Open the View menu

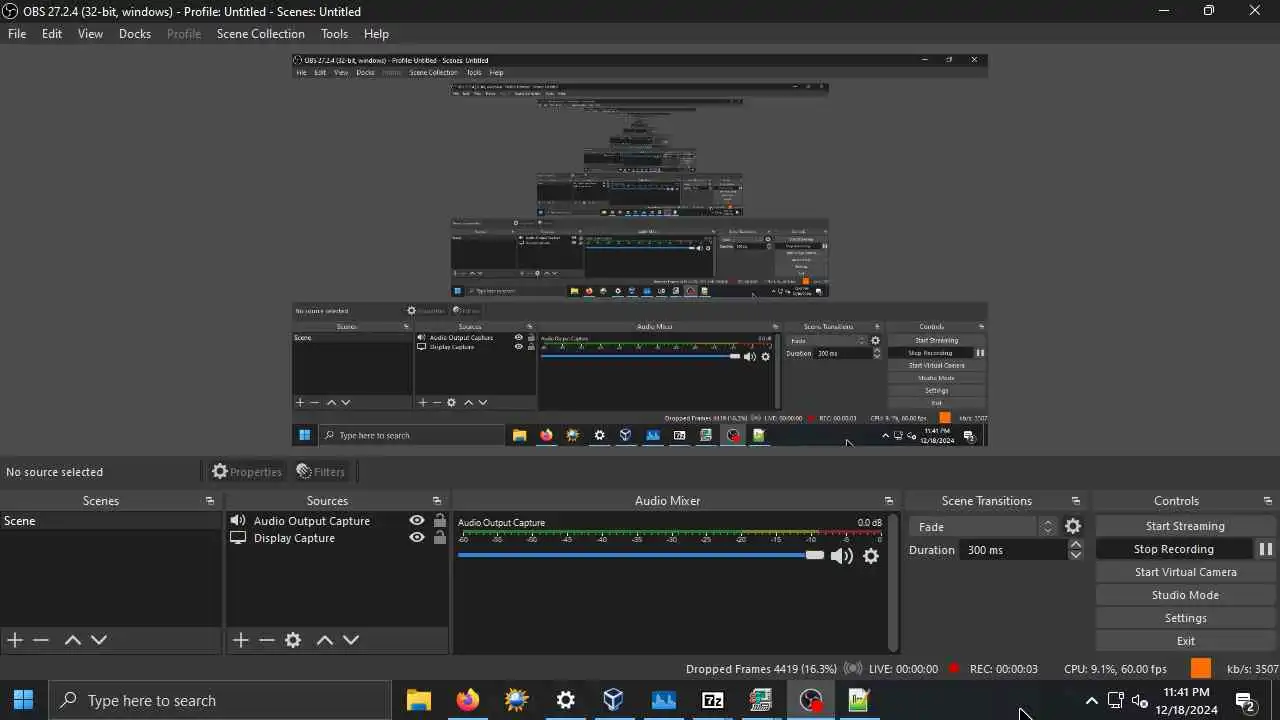[x=90, y=34]
